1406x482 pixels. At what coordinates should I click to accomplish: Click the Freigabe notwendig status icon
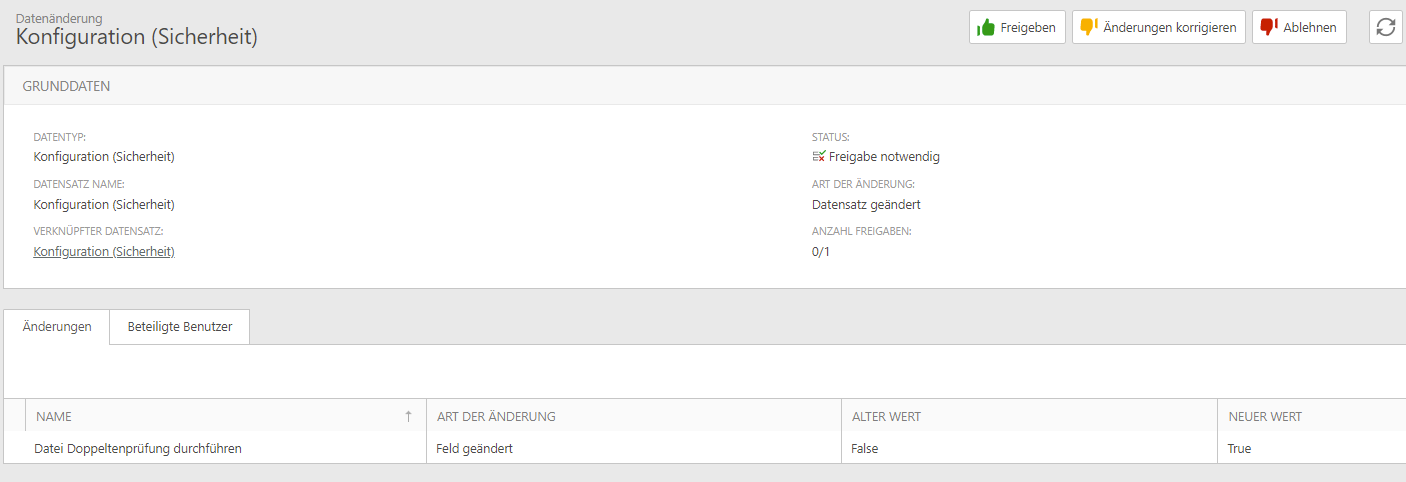(x=819, y=156)
